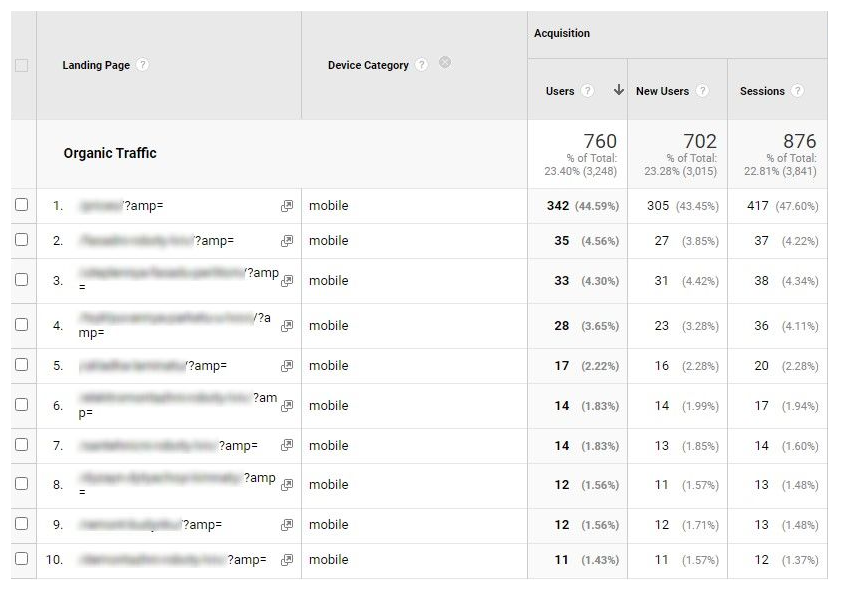Image resolution: width=843 pixels, height=591 pixels.
Task: Click the Sessions help icon
Action: point(797,90)
